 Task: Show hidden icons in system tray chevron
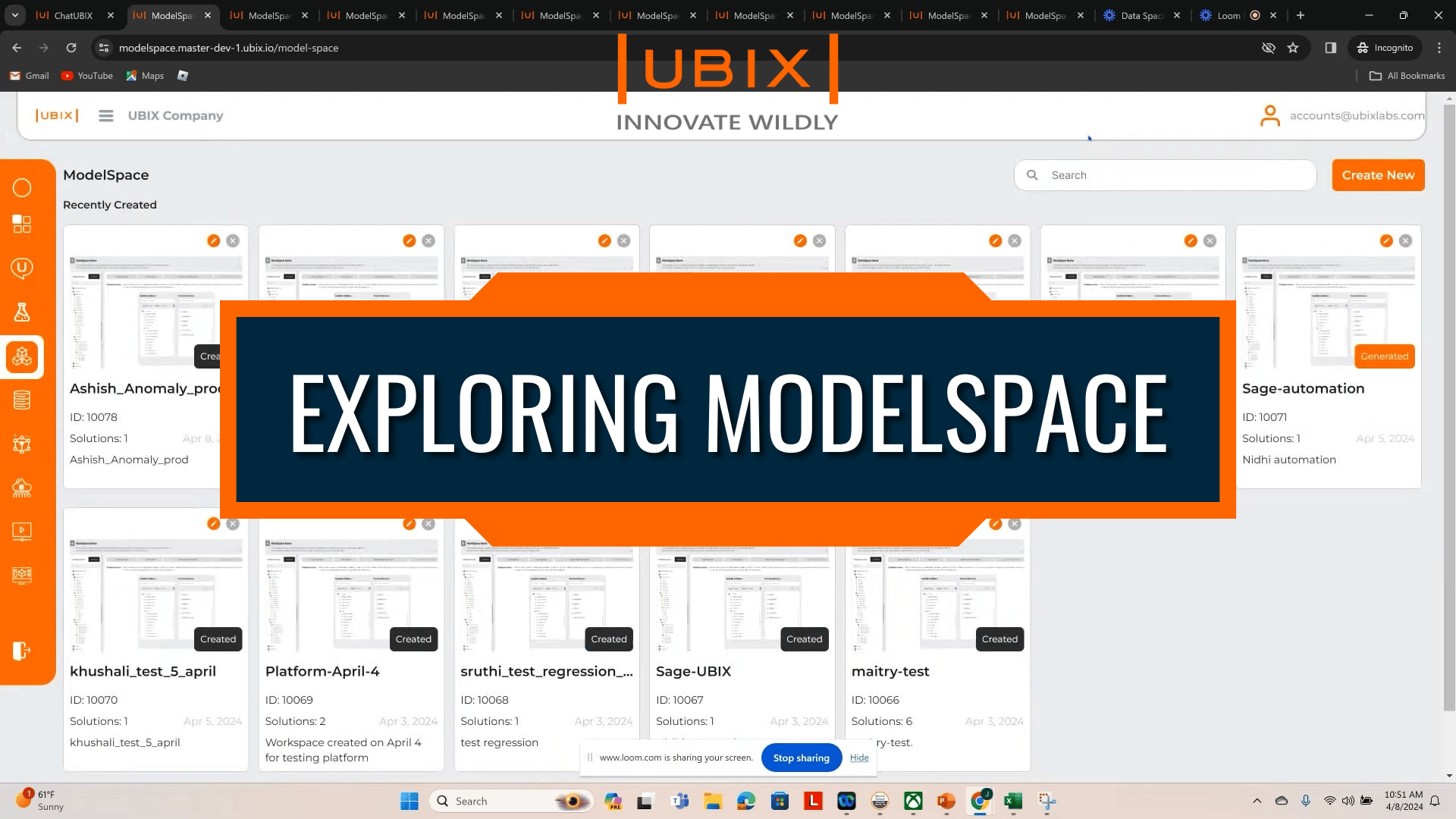1257,801
